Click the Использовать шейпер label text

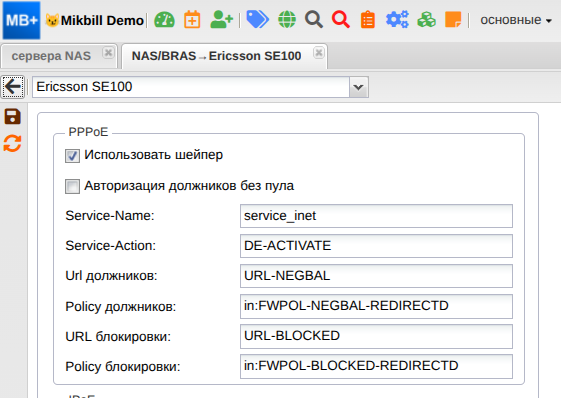[153, 155]
